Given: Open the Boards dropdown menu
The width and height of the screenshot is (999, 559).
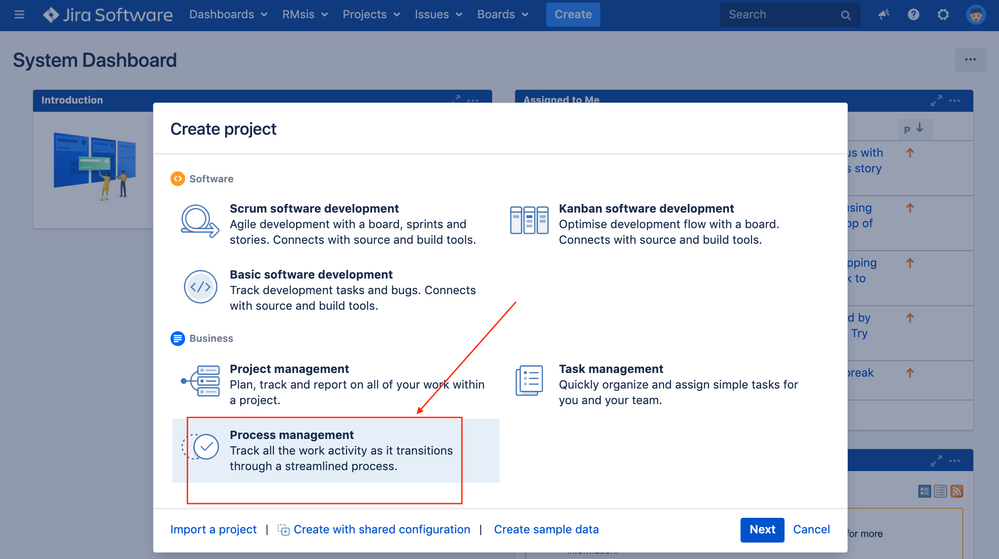Looking at the screenshot, I should [503, 14].
